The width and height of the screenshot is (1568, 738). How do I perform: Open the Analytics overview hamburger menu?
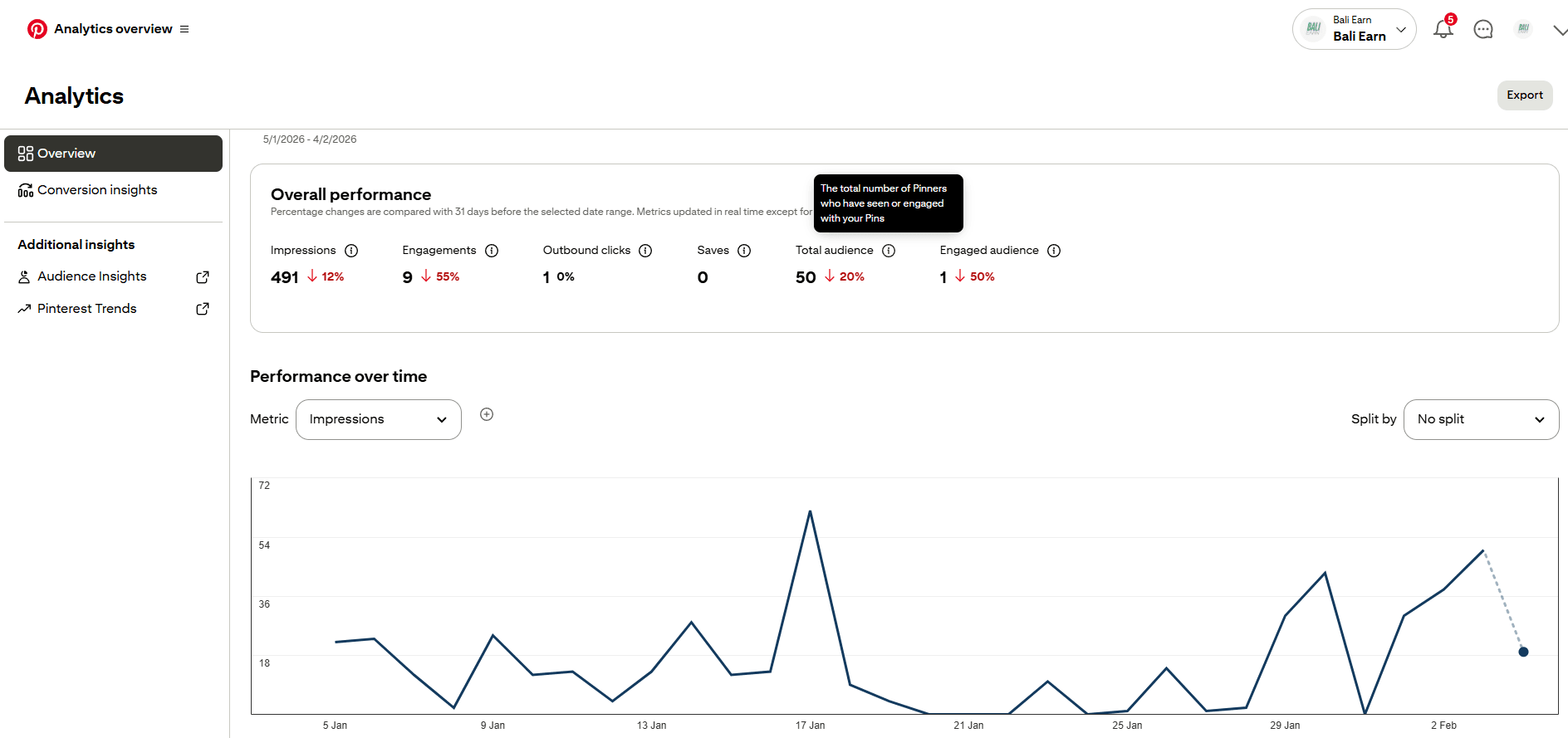click(x=184, y=29)
